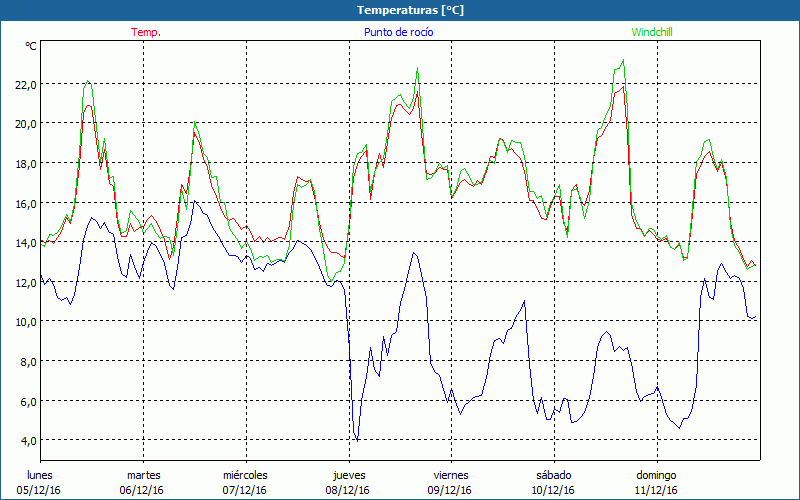The image size is (800, 500).
Task: Click the °C unit label on the y-axis
Action: click(31, 46)
